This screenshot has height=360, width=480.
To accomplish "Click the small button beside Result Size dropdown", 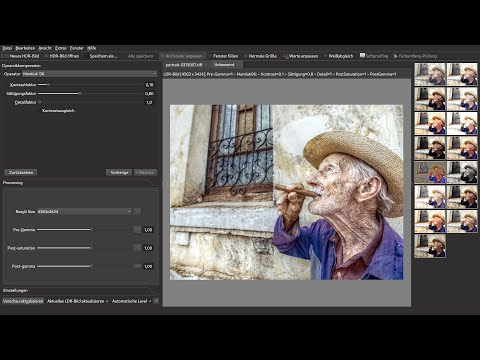I will [137, 211].
